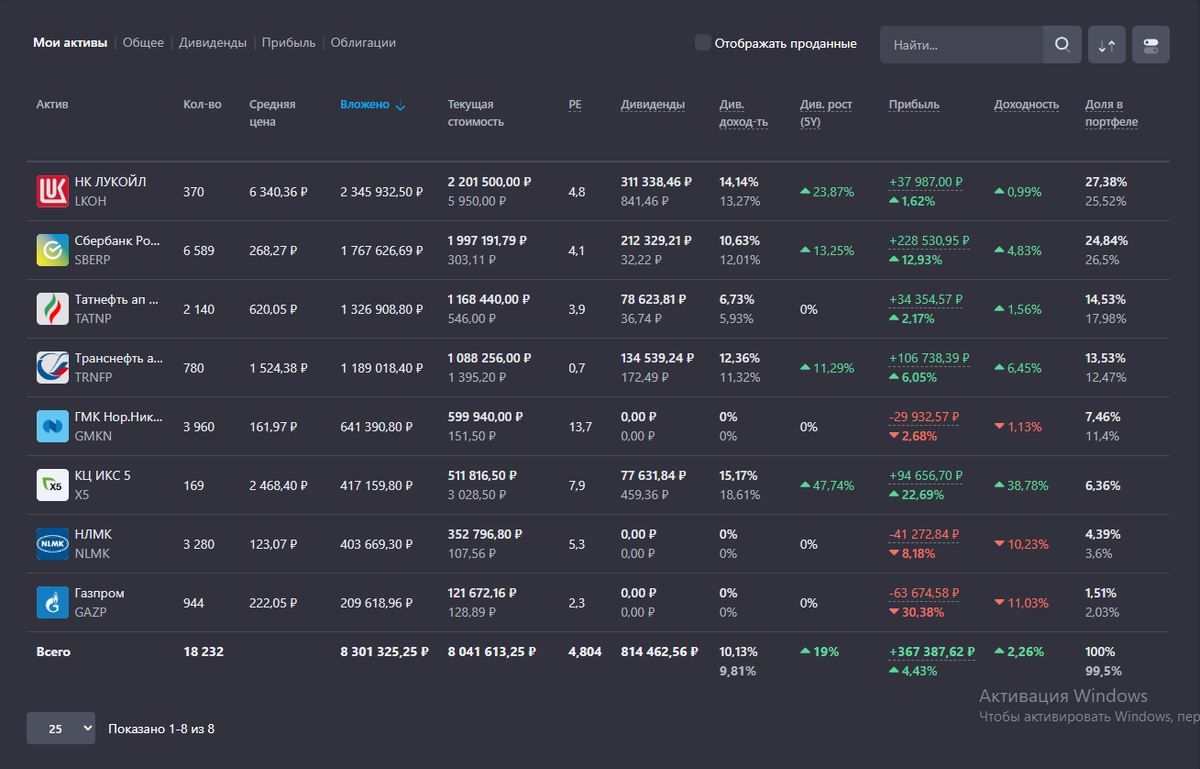The height and width of the screenshot is (769, 1200).
Task: Enable the 'Отображать проданные' checkbox
Action: tap(703, 43)
